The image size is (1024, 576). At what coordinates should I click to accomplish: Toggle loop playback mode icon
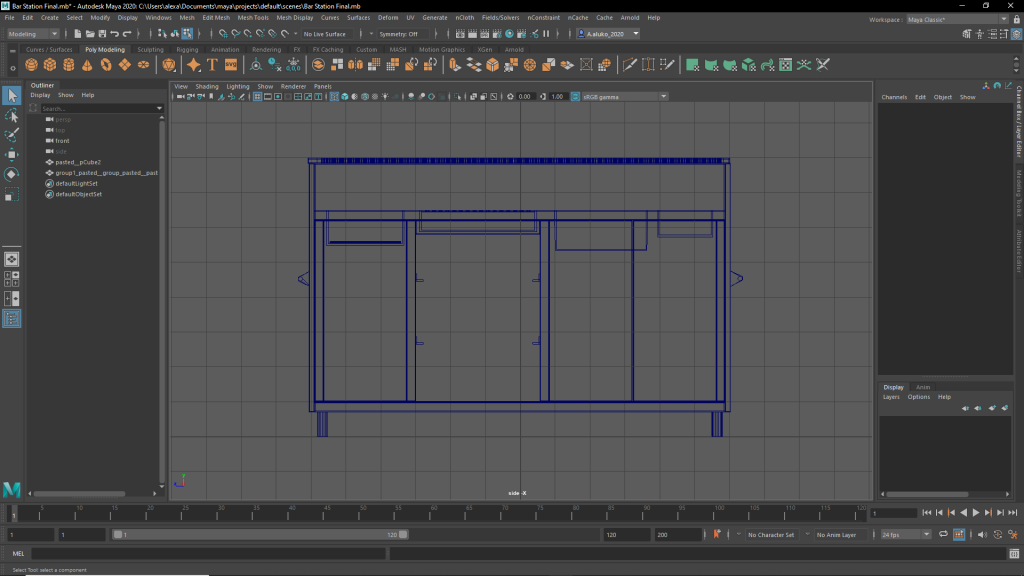(945, 535)
